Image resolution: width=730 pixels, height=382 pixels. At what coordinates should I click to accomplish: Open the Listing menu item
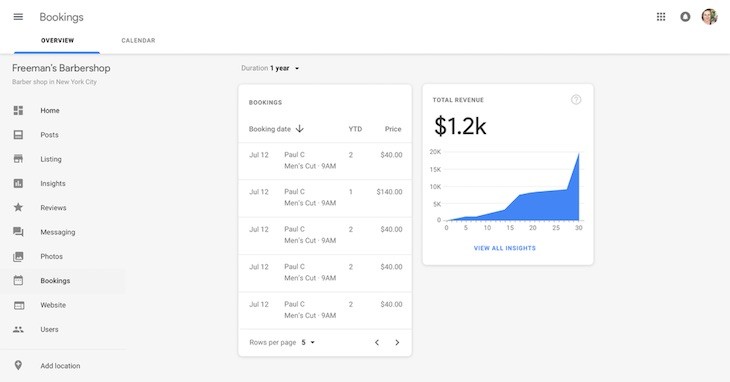(x=51, y=159)
